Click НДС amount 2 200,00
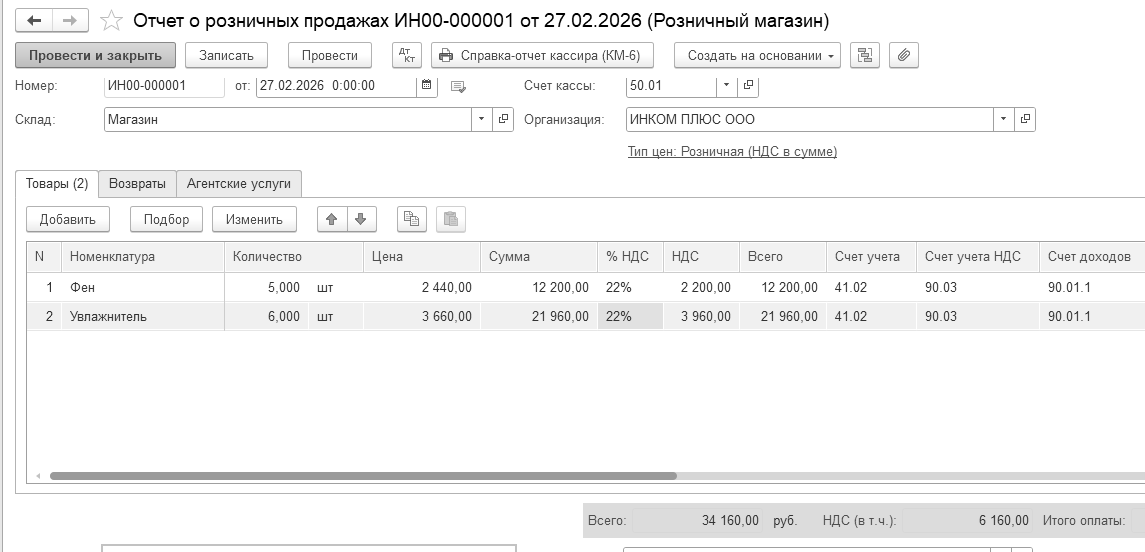This screenshot has width=1145, height=552. [701, 288]
